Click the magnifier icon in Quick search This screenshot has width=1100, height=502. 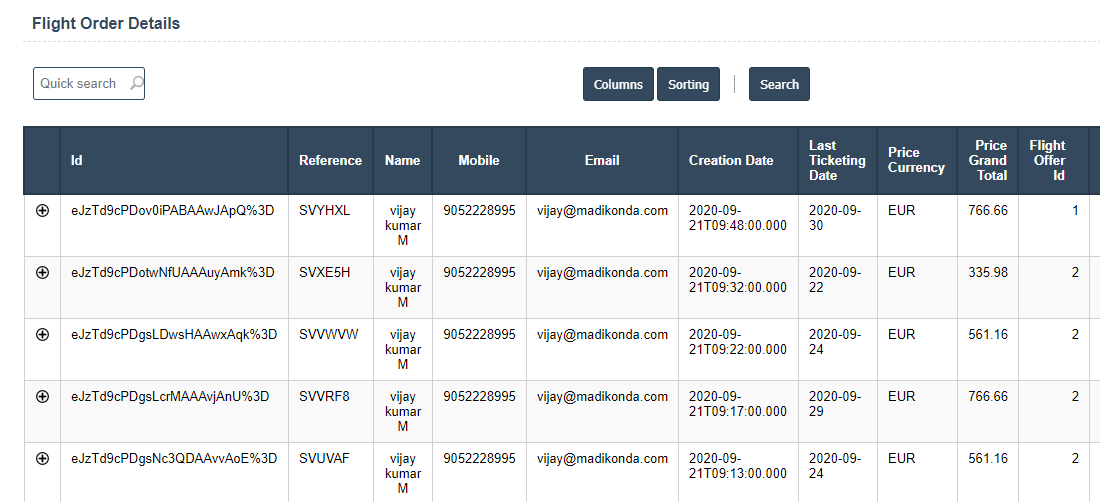pos(136,83)
